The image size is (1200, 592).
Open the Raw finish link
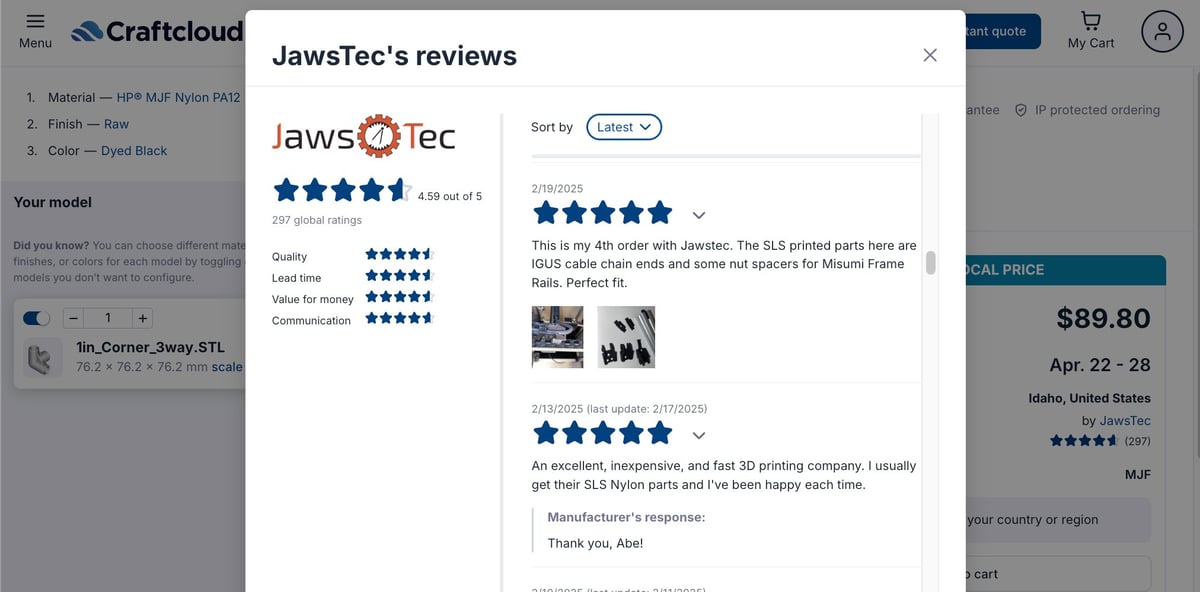tap(117, 124)
